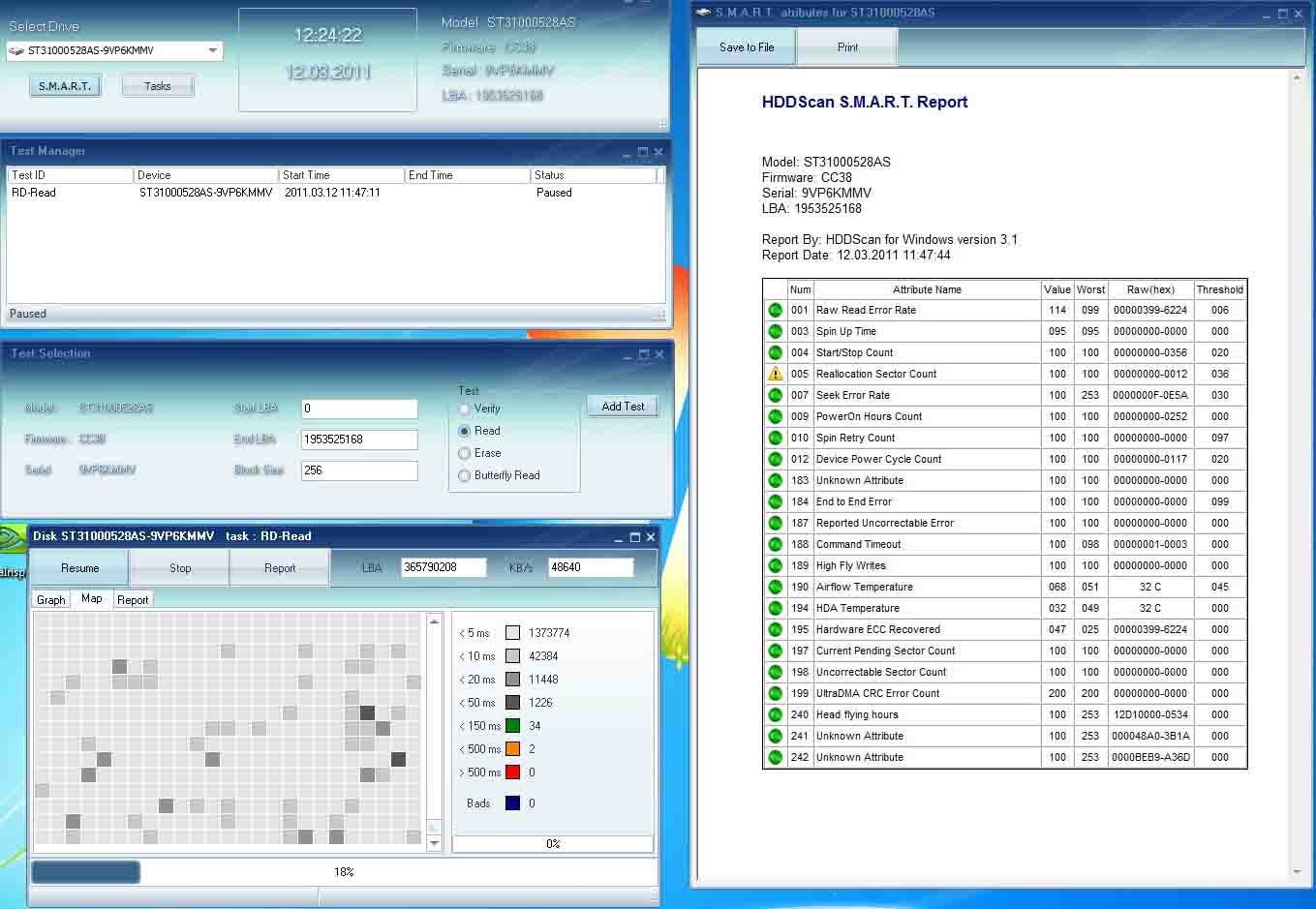Click the yellow warning icon for Reallocation Sector Count
Viewport: 1316px width, 909px height.
[x=775, y=374]
